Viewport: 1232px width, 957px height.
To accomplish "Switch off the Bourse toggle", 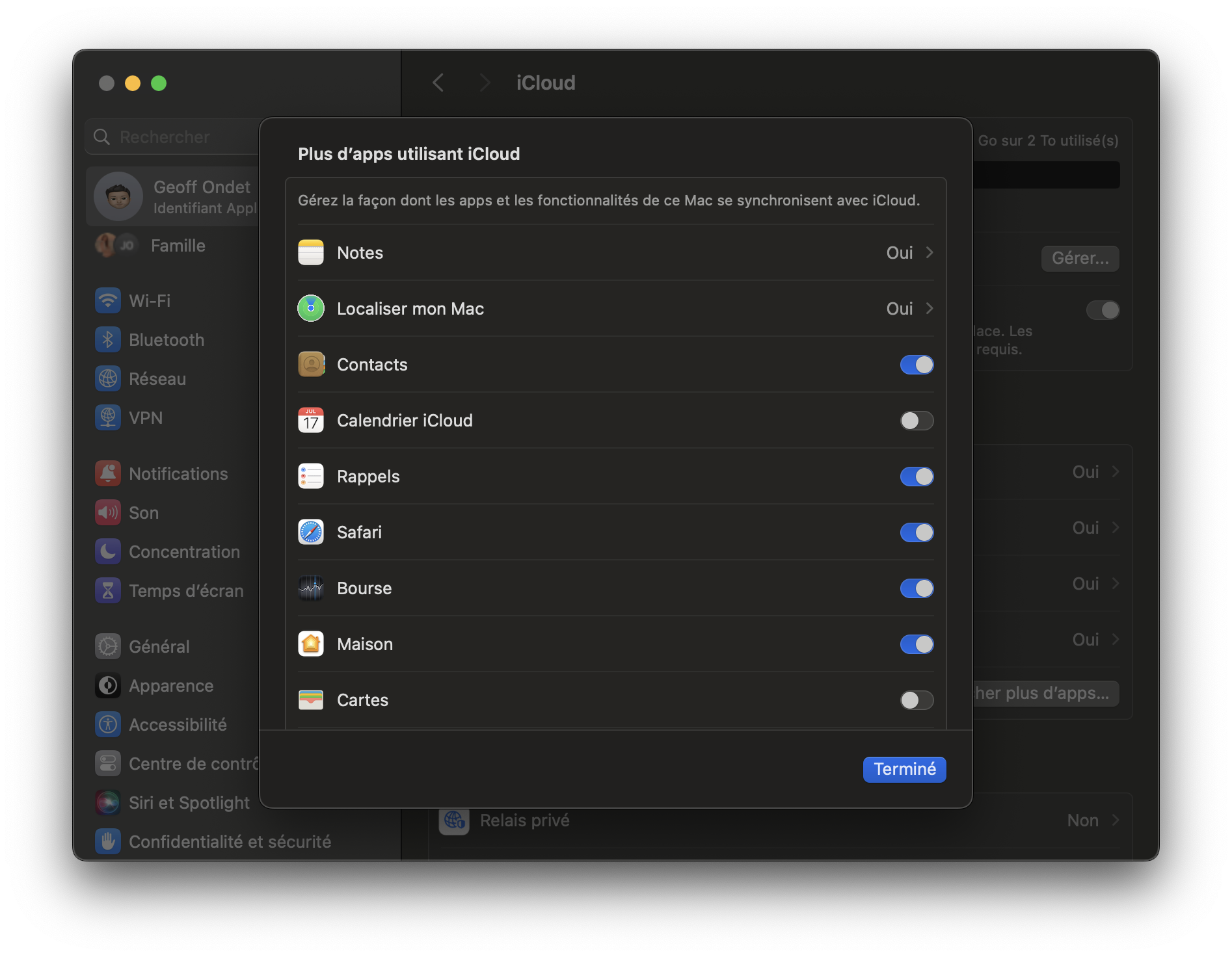I will 917,588.
